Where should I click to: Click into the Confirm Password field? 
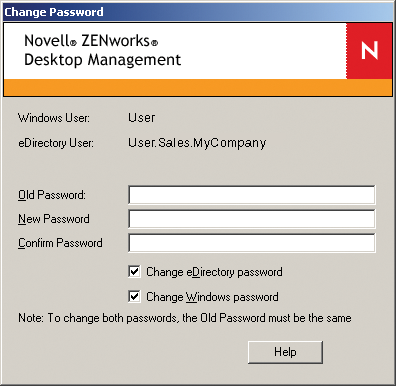[252, 243]
